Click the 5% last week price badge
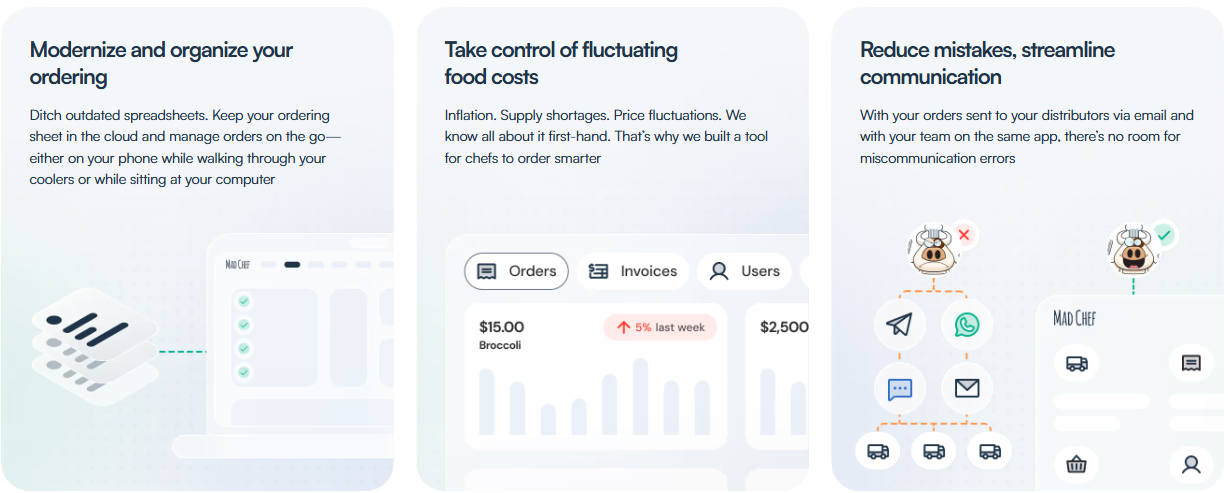Image resolution: width=1228 pixels, height=493 pixels. pos(660,327)
